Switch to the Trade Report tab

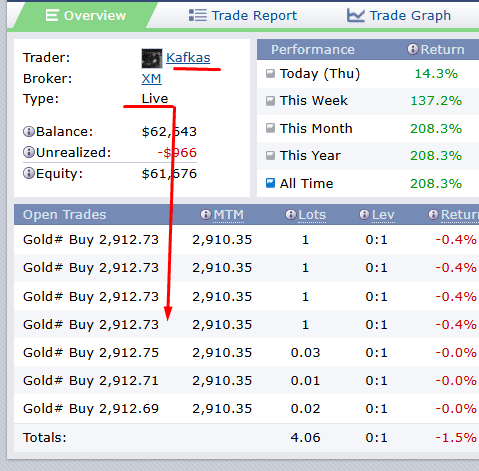(x=243, y=15)
